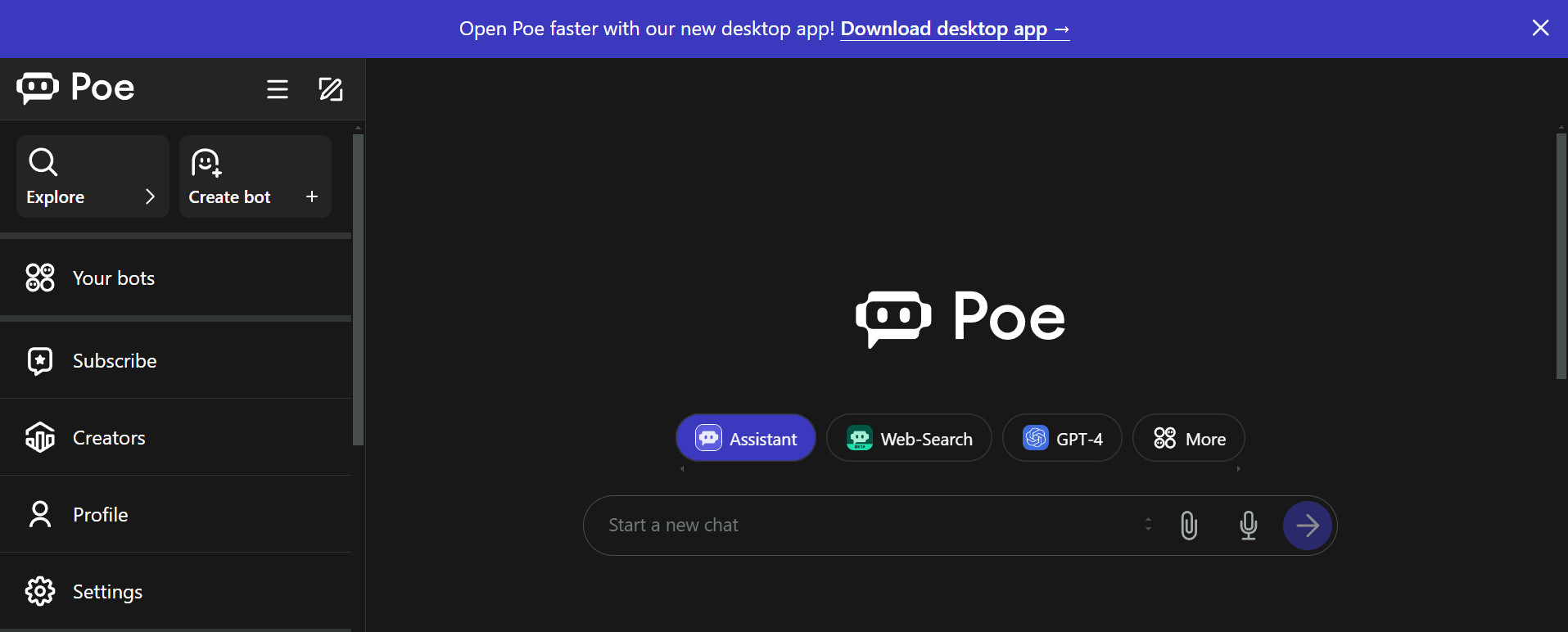The height and width of the screenshot is (632, 1568).
Task: Open More bots chip
Action: [1189, 438]
